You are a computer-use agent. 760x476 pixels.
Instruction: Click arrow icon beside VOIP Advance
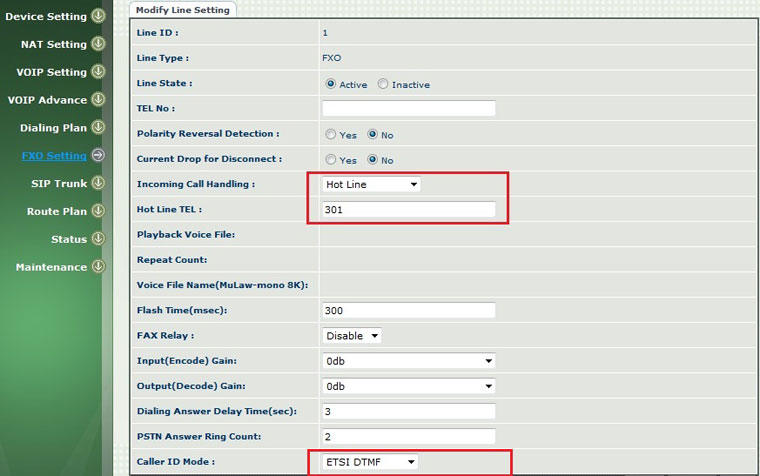tap(98, 100)
